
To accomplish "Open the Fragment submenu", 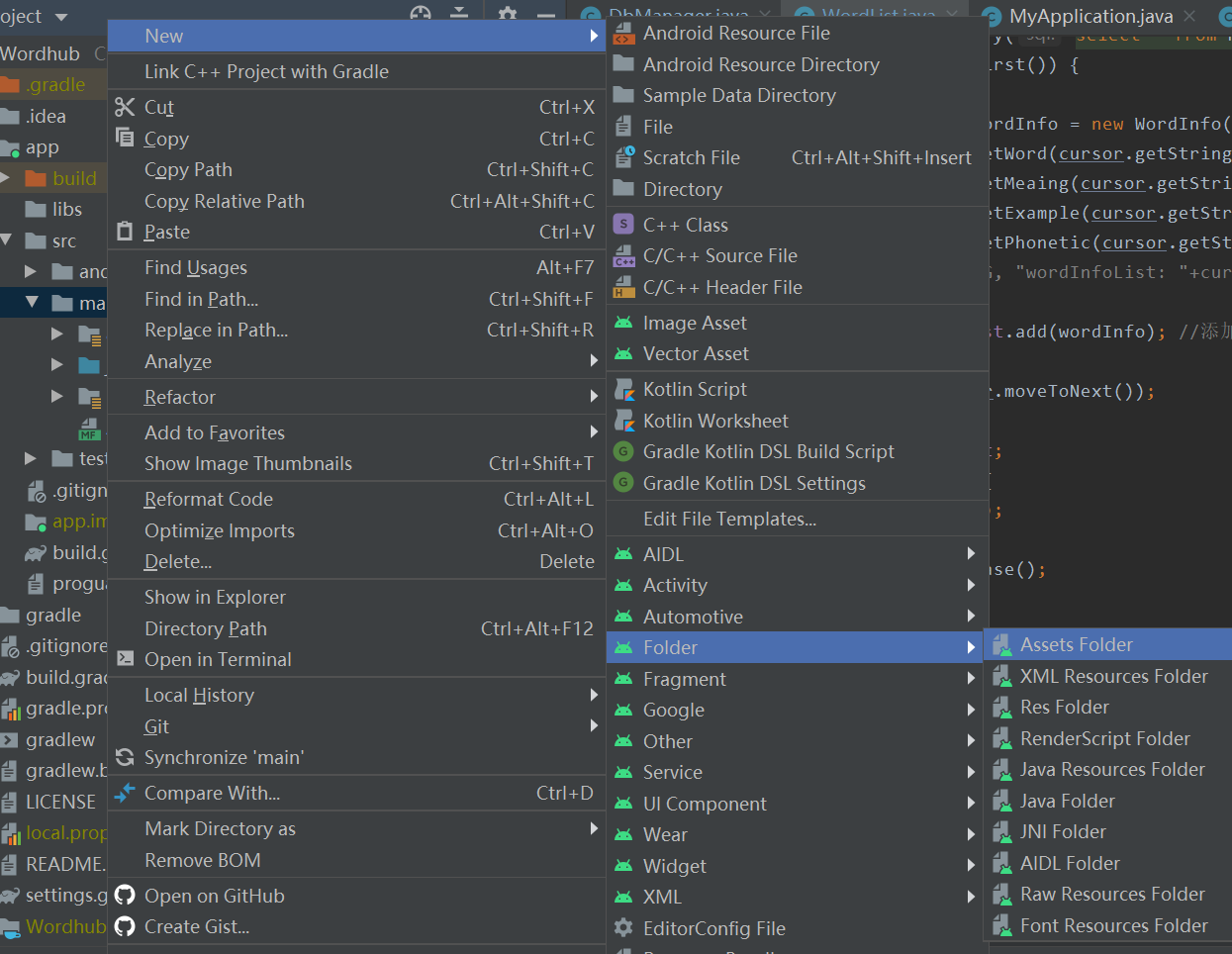I will [x=797, y=679].
